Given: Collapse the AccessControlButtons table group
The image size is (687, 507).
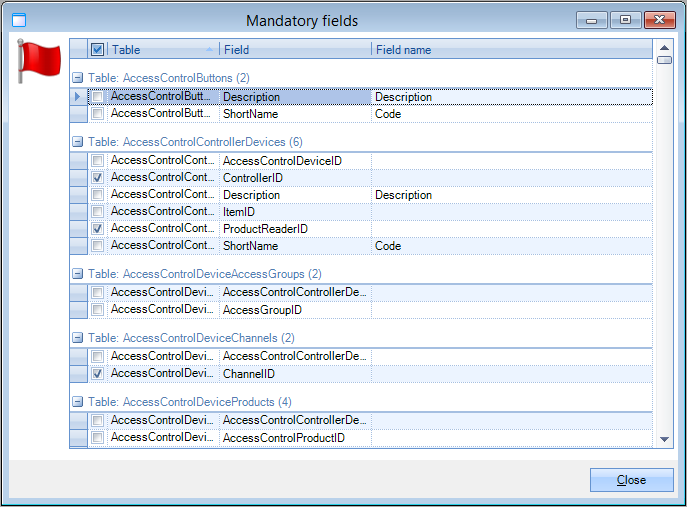Looking at the screenshot, I should click(x=77, y=78).
